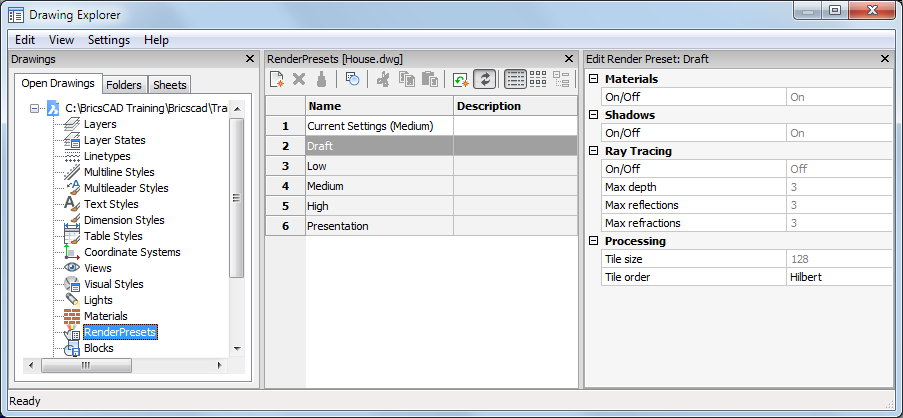903x418 pixels.
Task: Switch to the Sheets tab
Action: point(170,85)
